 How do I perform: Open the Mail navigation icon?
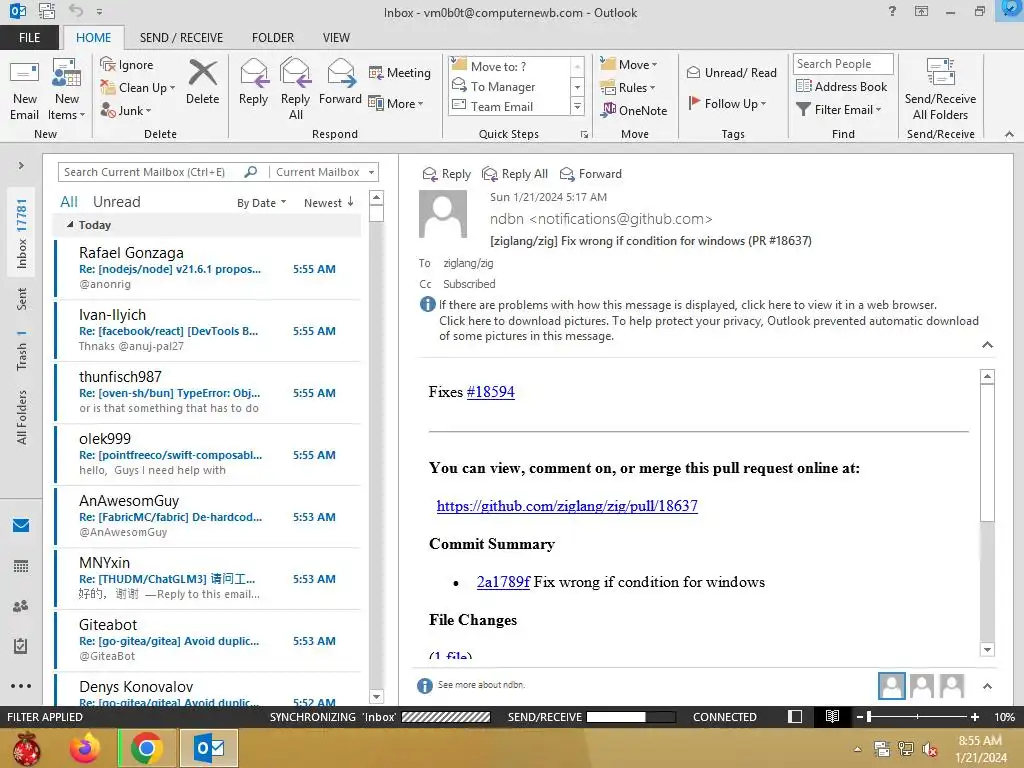[x=21, y=525]
